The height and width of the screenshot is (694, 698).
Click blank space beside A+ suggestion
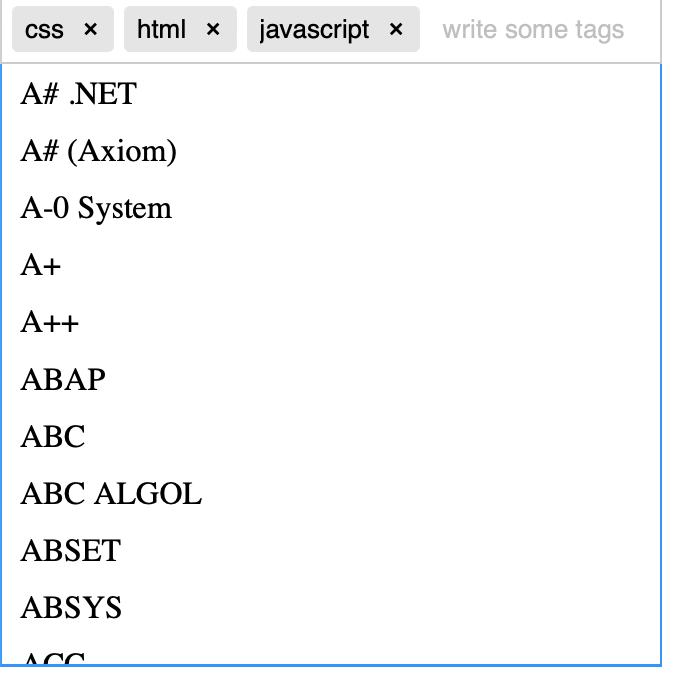tap(361, 265)
